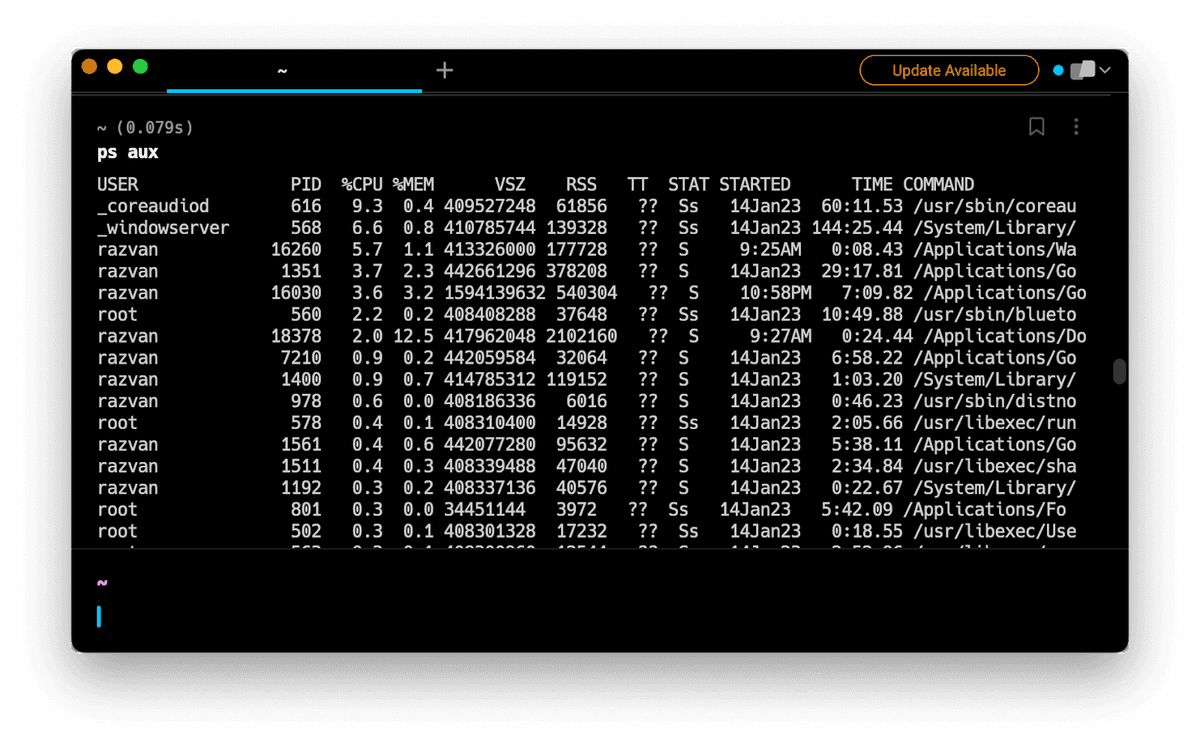Viewport: 1200px width, 747px height.
Task: Click the %CPU column header
Action: 361,184
